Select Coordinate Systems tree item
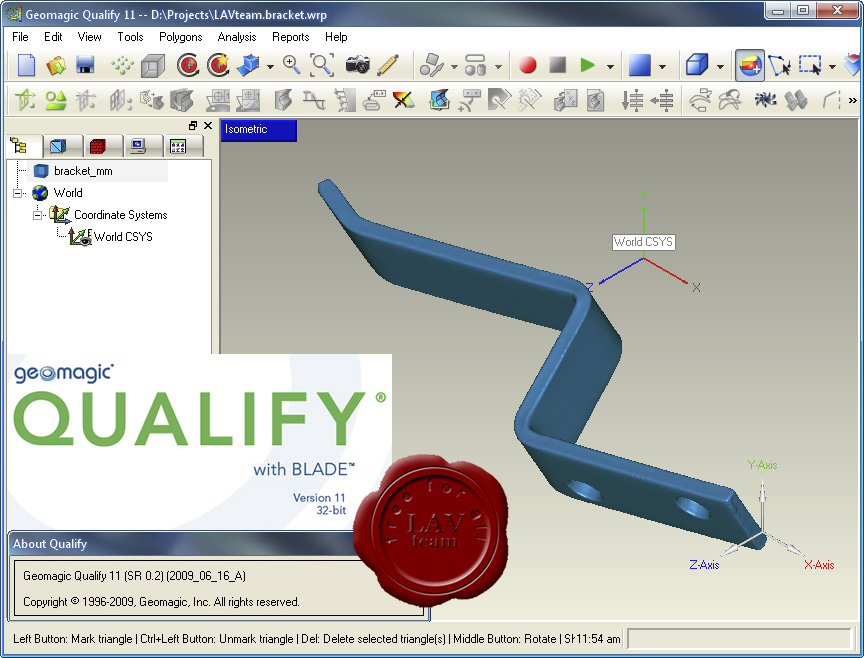 point(121,215)
